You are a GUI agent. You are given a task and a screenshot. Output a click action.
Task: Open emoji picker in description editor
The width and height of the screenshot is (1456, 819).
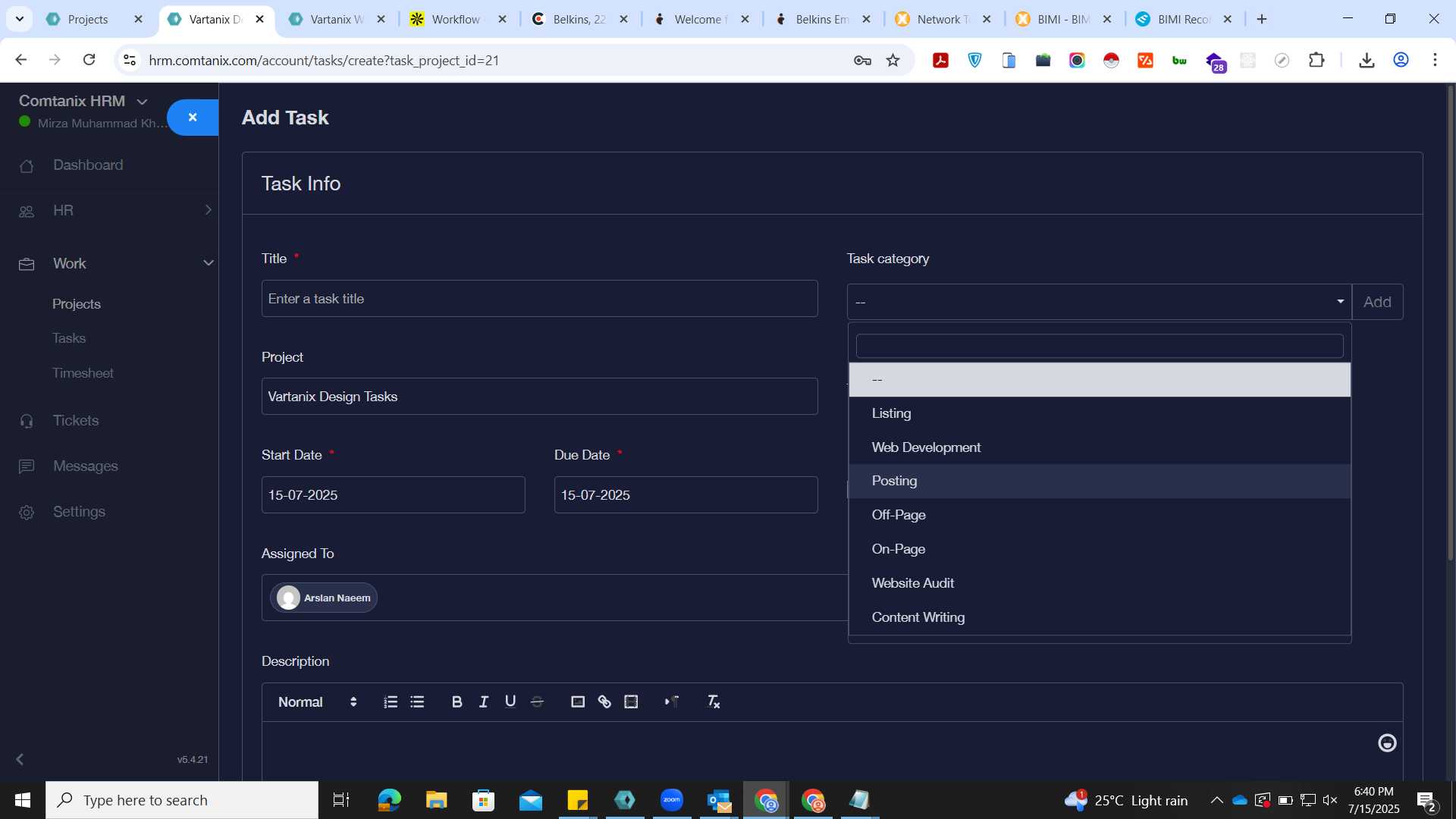point(1387,743)
